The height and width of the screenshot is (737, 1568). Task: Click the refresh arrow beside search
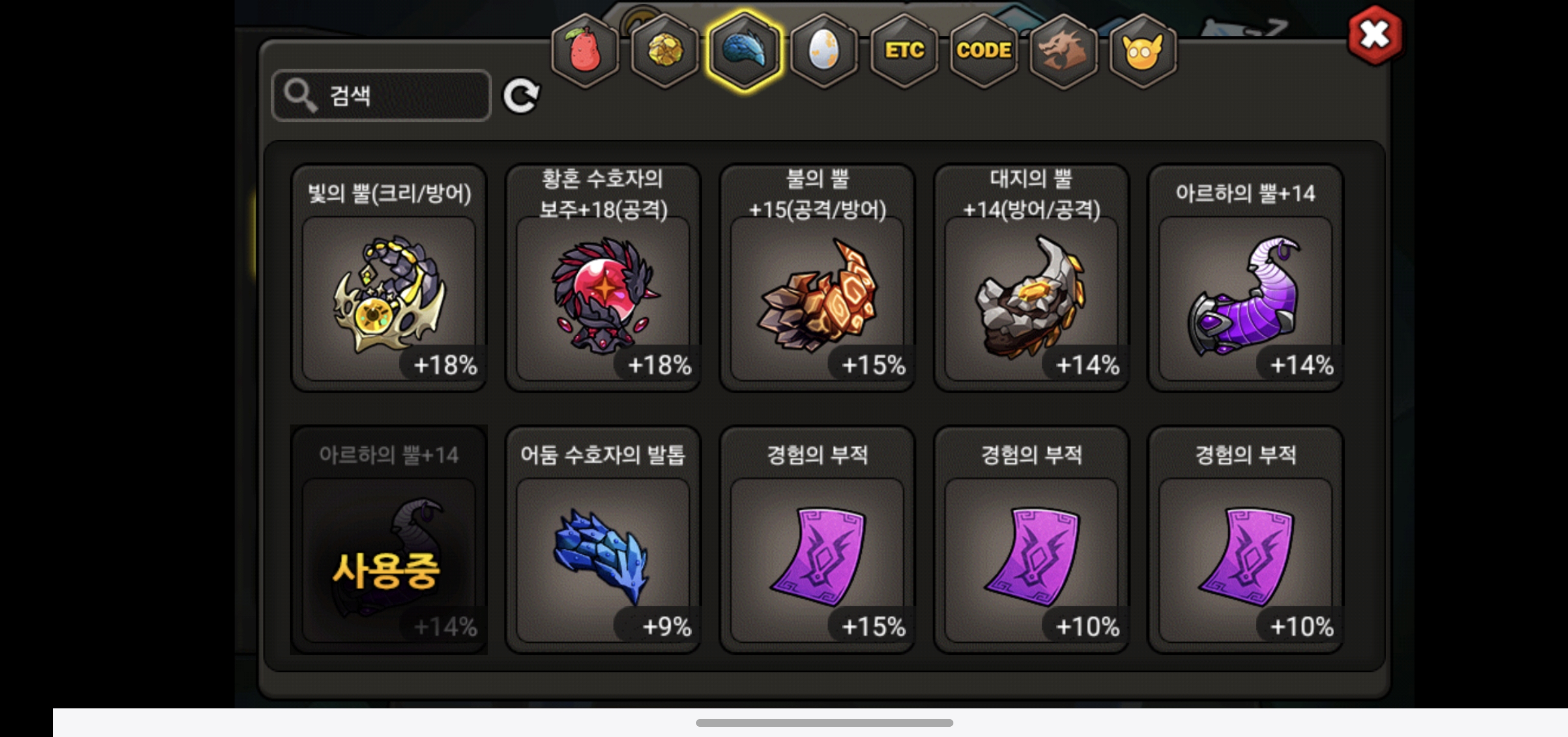521,96
